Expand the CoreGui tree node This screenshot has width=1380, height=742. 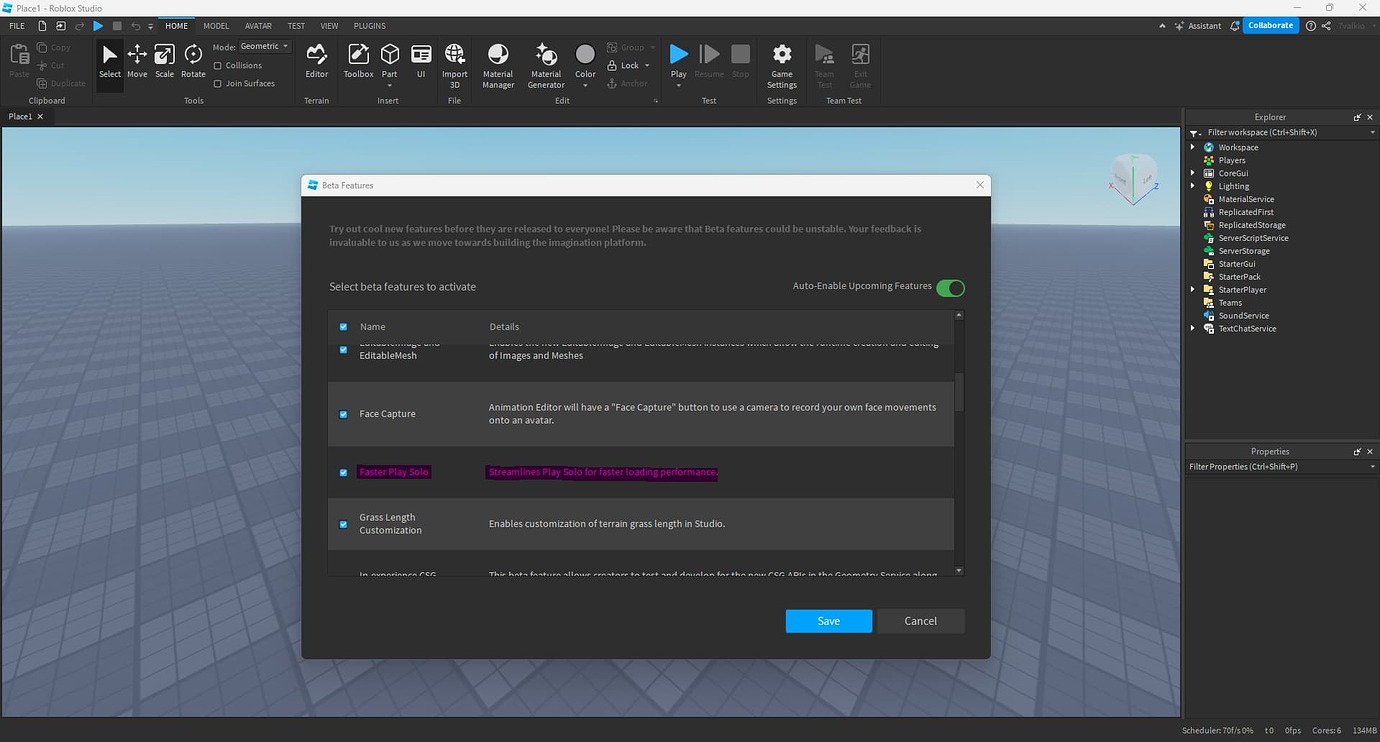coord(1192,173)
